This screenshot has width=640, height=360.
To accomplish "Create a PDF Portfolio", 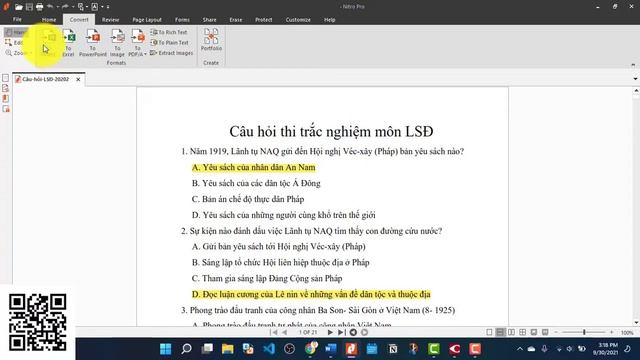I will tap(211, 40).
